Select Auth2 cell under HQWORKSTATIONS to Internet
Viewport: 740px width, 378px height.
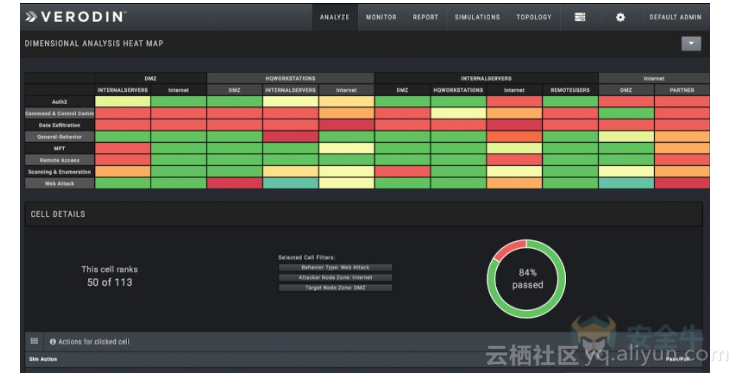pyautogui.click(x=346, y=101)
